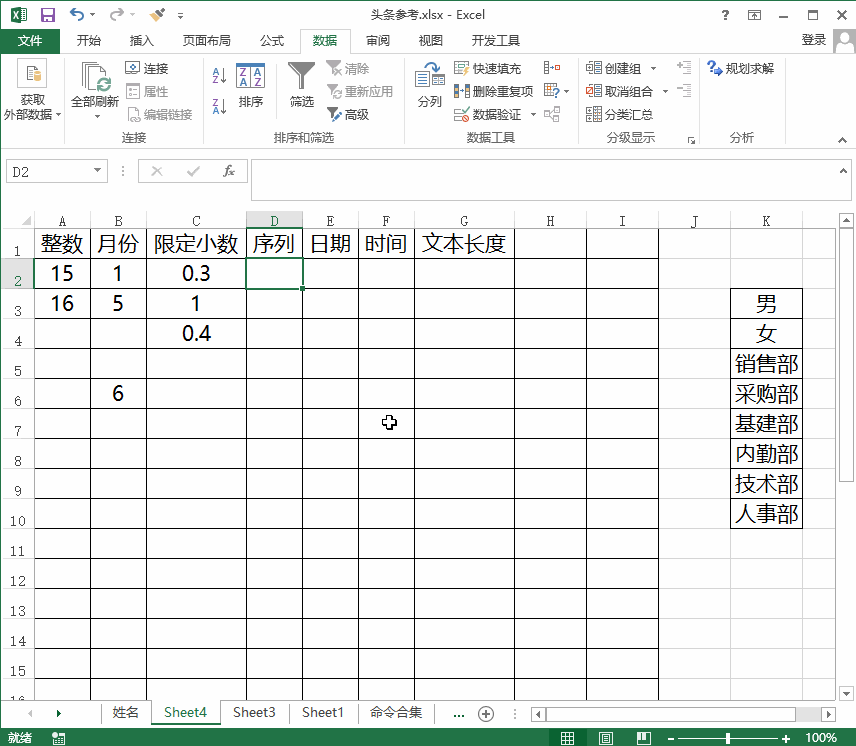Expand Ungroup (取消组合) dropdown arrow
This screenshot has width=856, height=746.
tap(665, 91)
